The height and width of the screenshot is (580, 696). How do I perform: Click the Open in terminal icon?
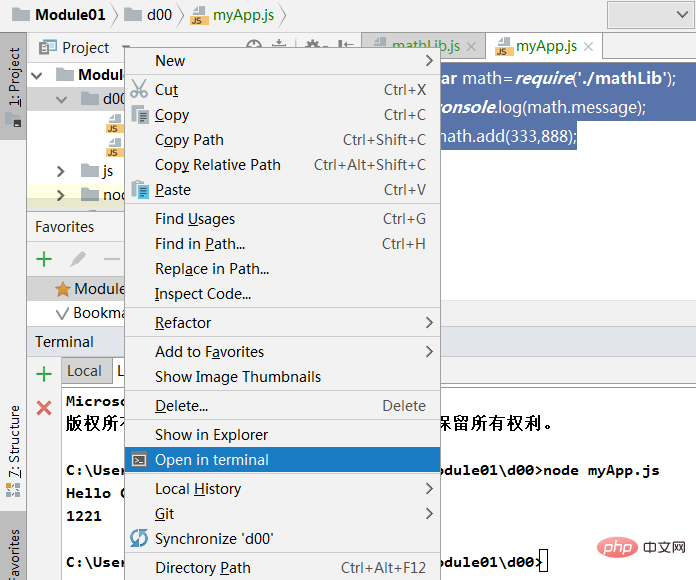tap(139, 460)
